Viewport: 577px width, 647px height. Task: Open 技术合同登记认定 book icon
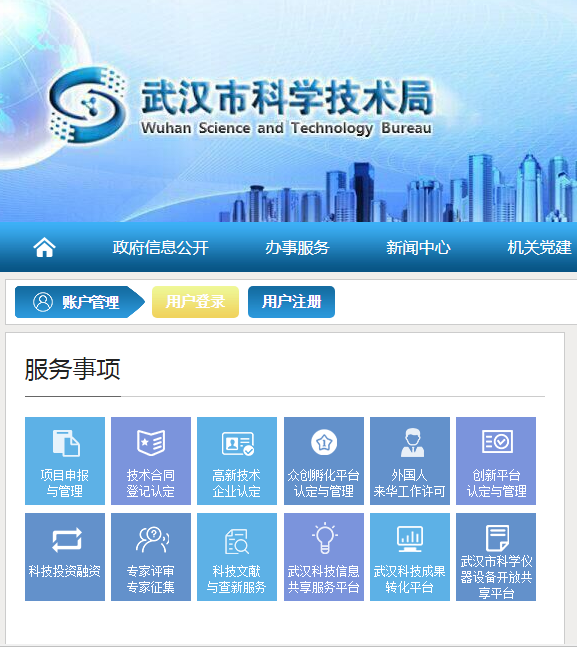[151, 442]
